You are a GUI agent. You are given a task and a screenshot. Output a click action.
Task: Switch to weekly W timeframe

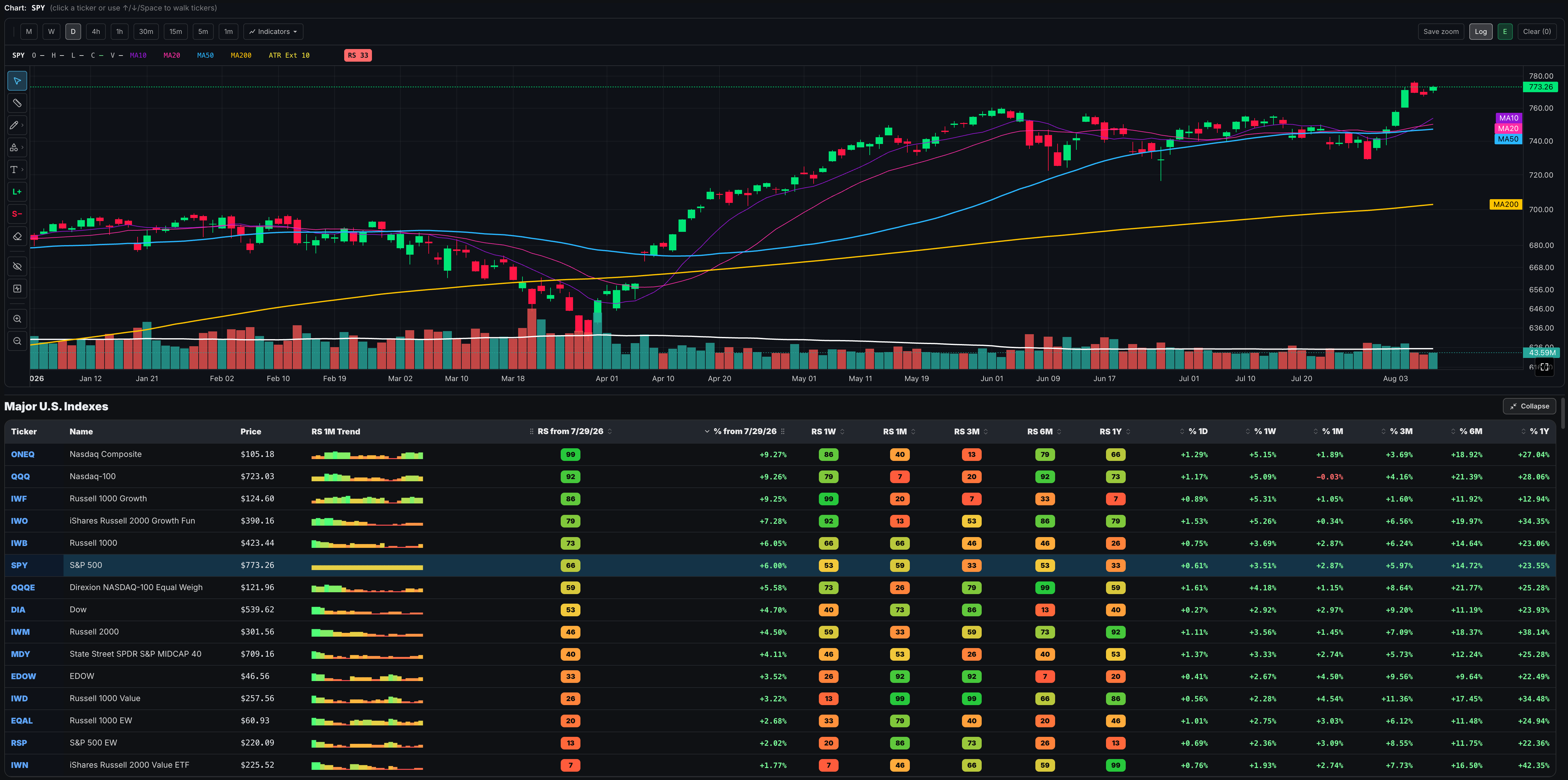51,32
